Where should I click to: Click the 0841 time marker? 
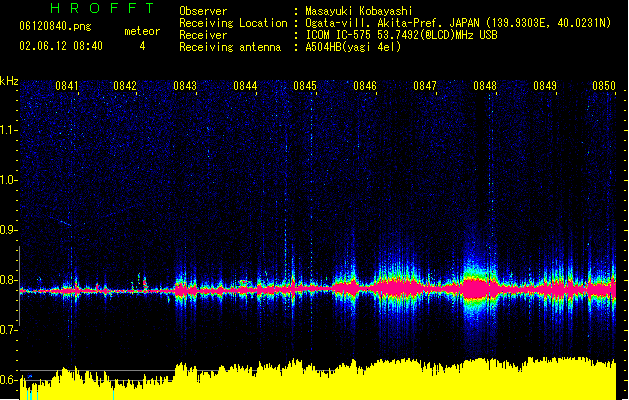(67, 86)
